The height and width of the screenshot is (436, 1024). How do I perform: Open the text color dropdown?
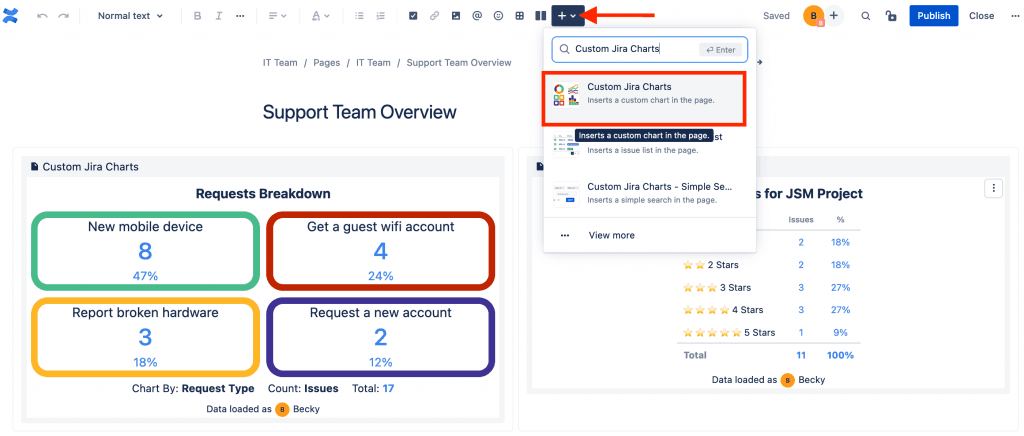tap(320, 16)
